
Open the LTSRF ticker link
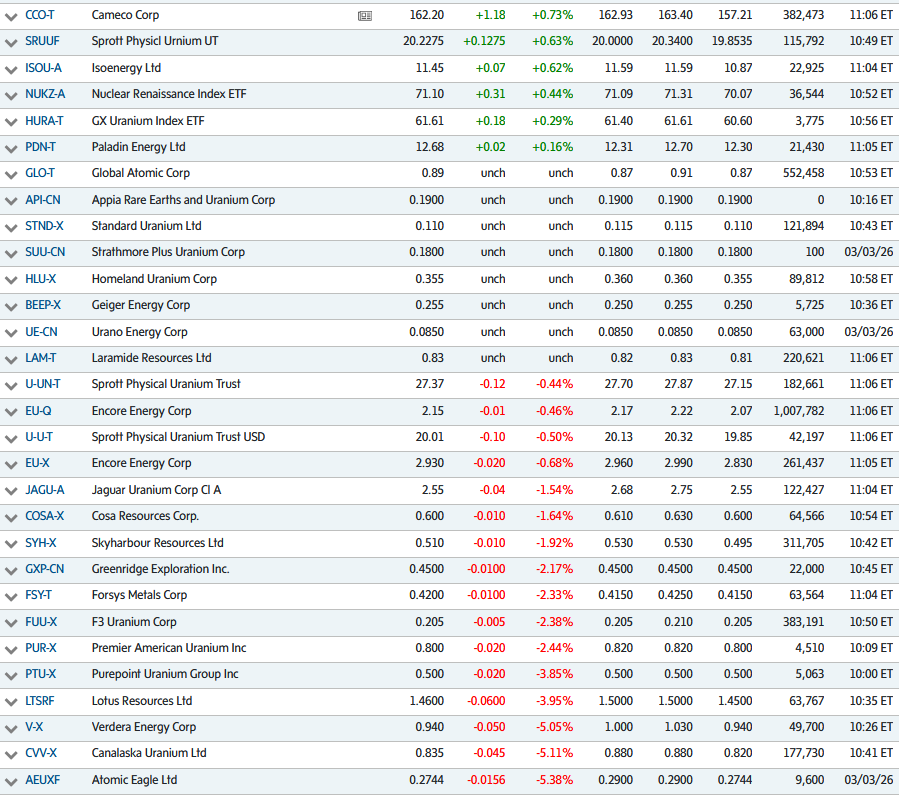[x=39, y=701]
